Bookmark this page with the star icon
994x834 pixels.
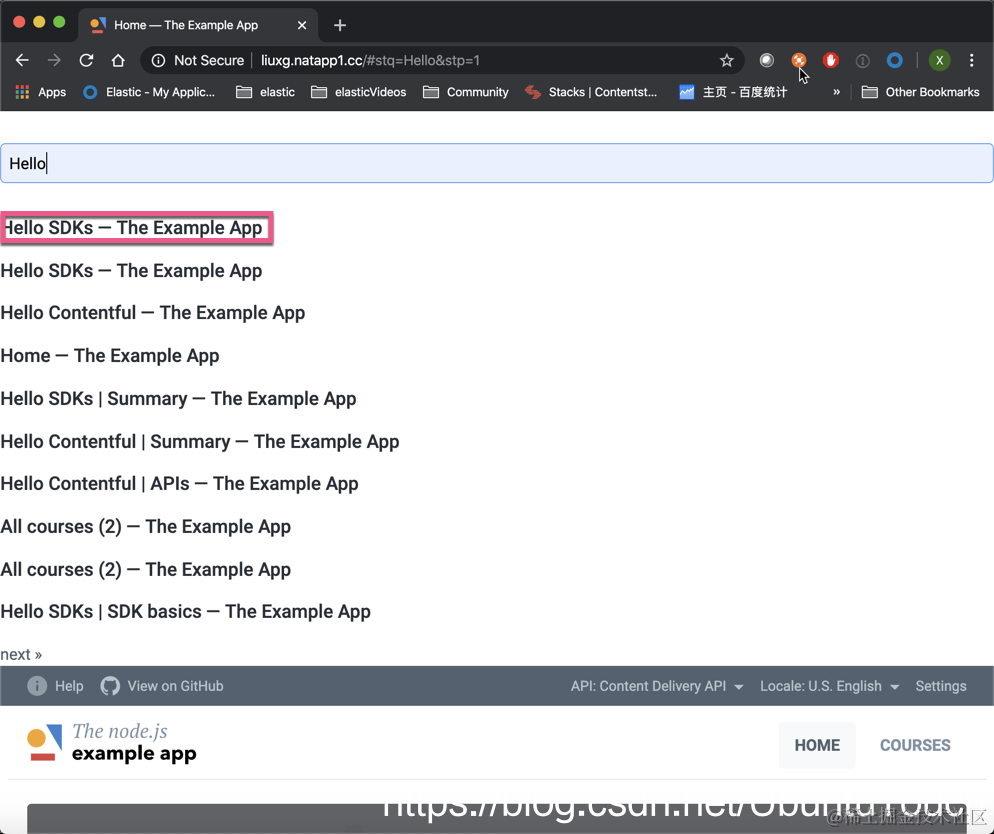[x=726, y=60]
